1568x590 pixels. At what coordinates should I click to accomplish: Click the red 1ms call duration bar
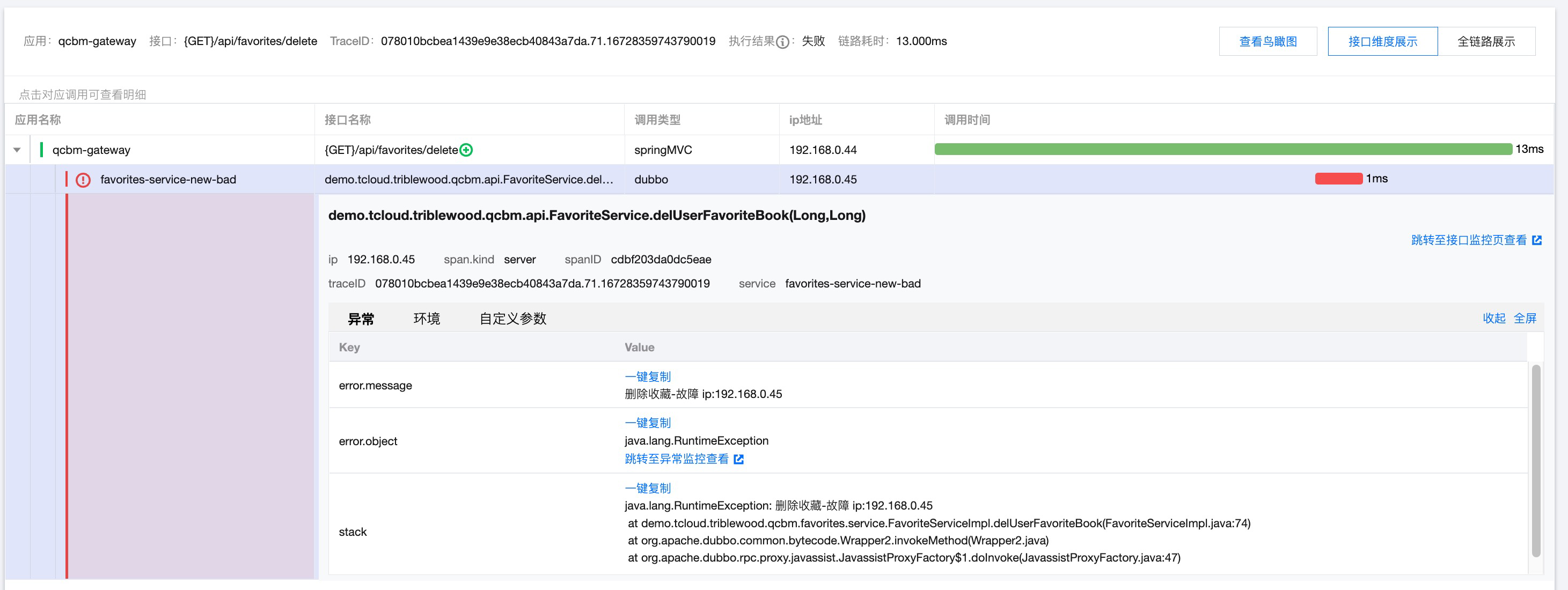[x=1338, y=179]
